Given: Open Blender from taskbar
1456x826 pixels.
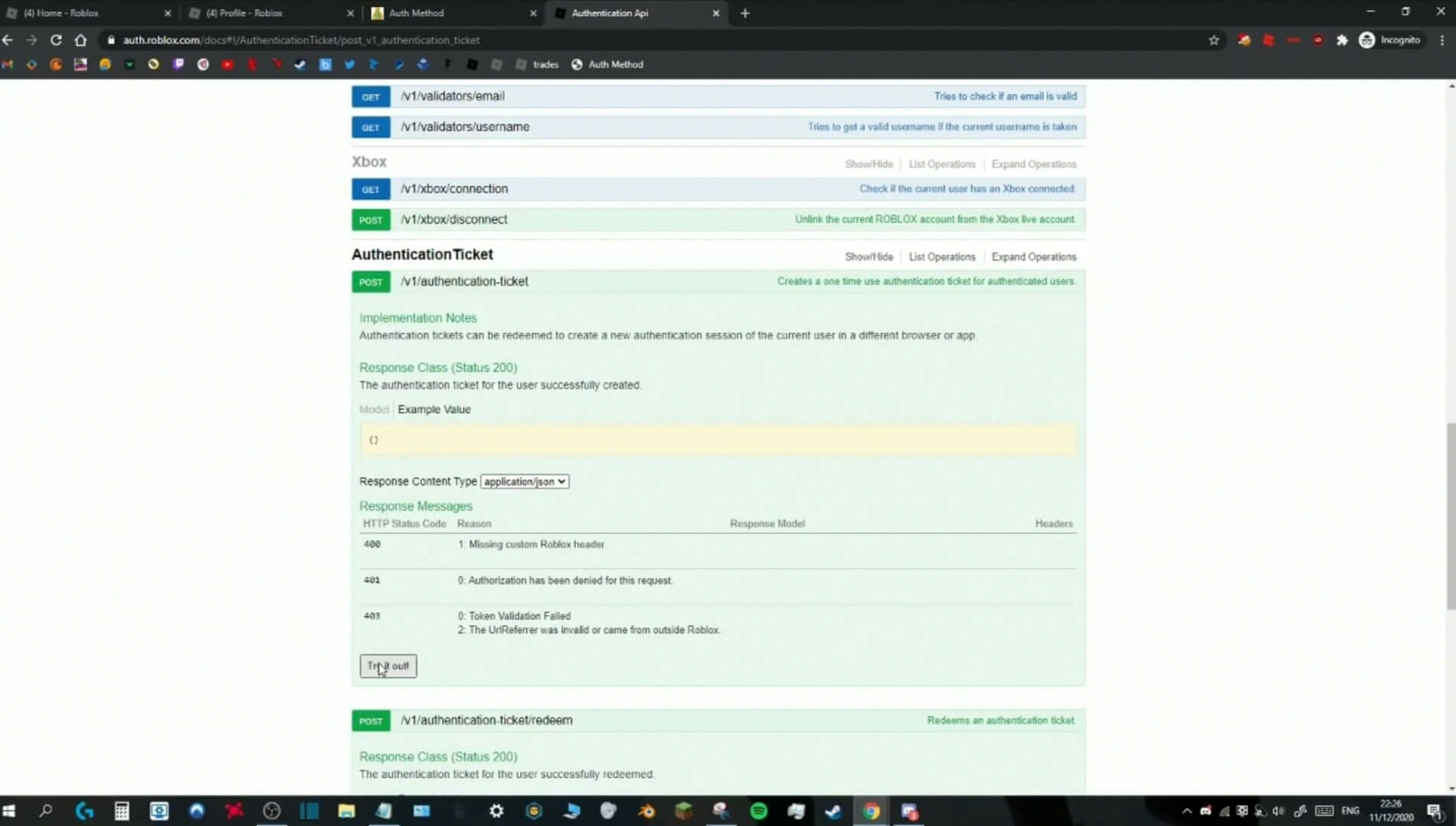Looking at the screenshot, I should tap(646, 811).
